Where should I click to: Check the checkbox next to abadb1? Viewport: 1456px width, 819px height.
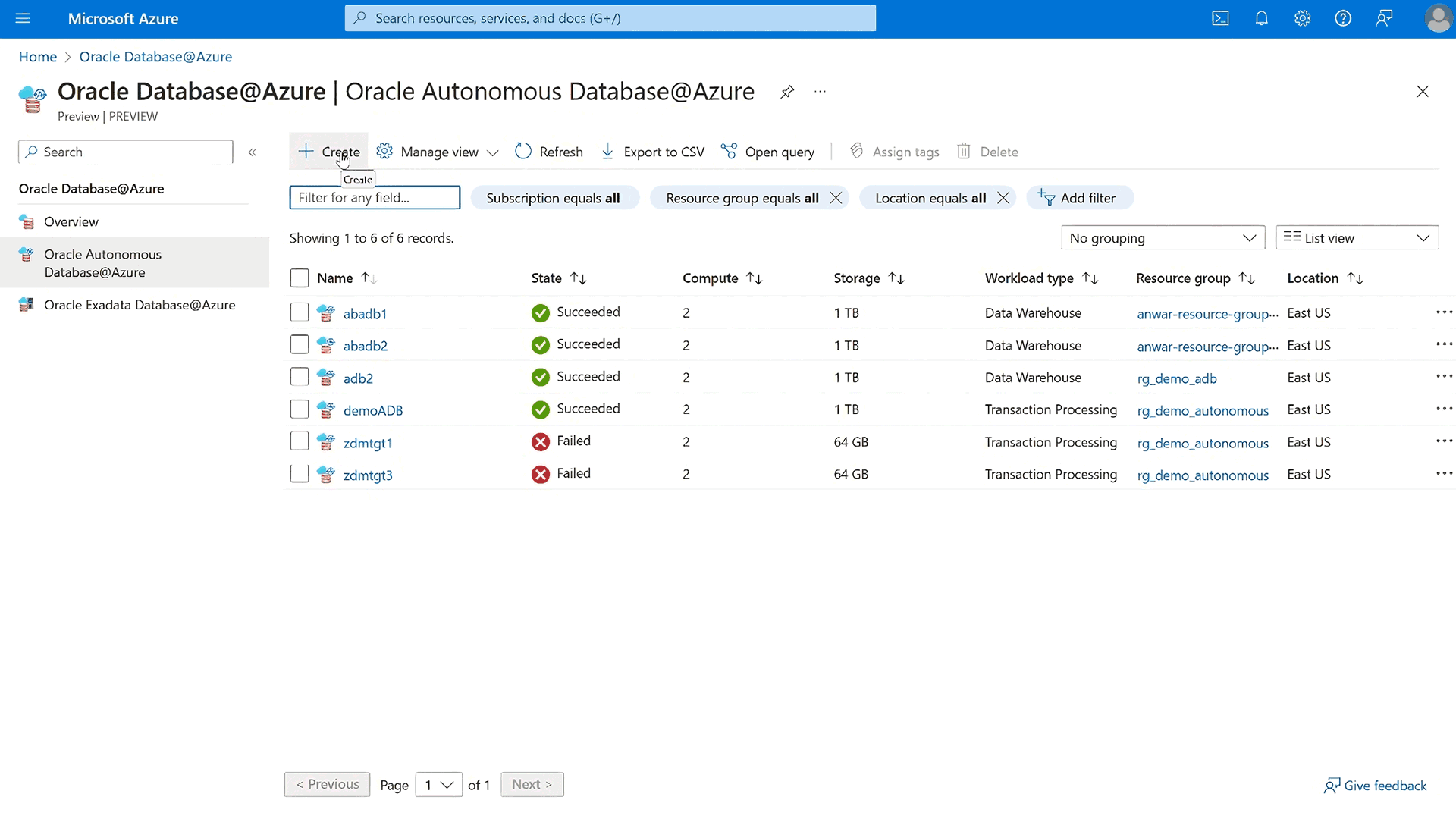click(x=299, y=312)
